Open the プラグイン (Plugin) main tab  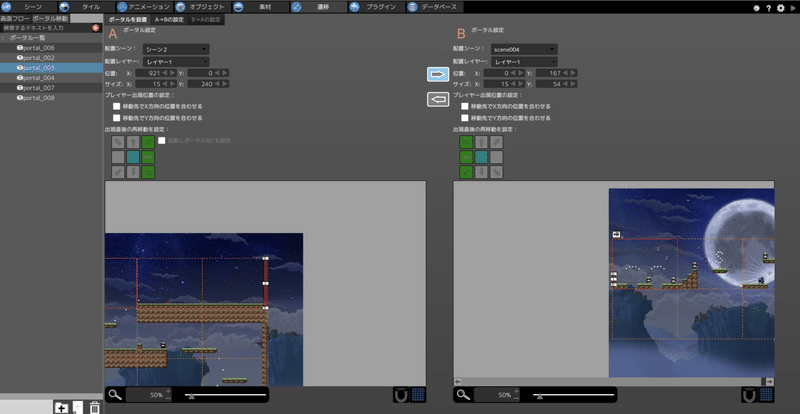click(377, 7)
